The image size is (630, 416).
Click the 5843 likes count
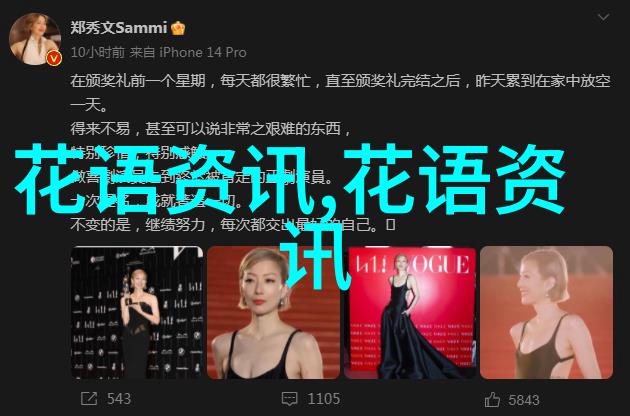(x=524, y=400)
